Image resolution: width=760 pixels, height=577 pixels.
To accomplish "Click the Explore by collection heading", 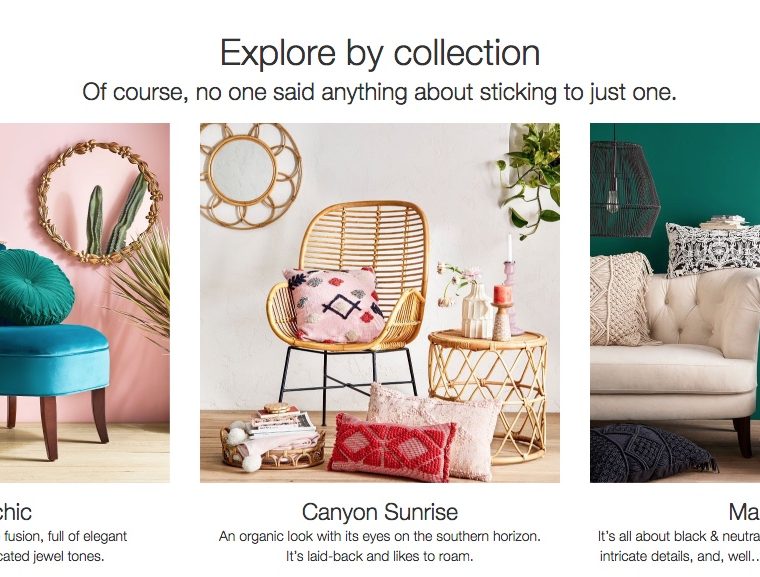I will (x=380, y=52).
